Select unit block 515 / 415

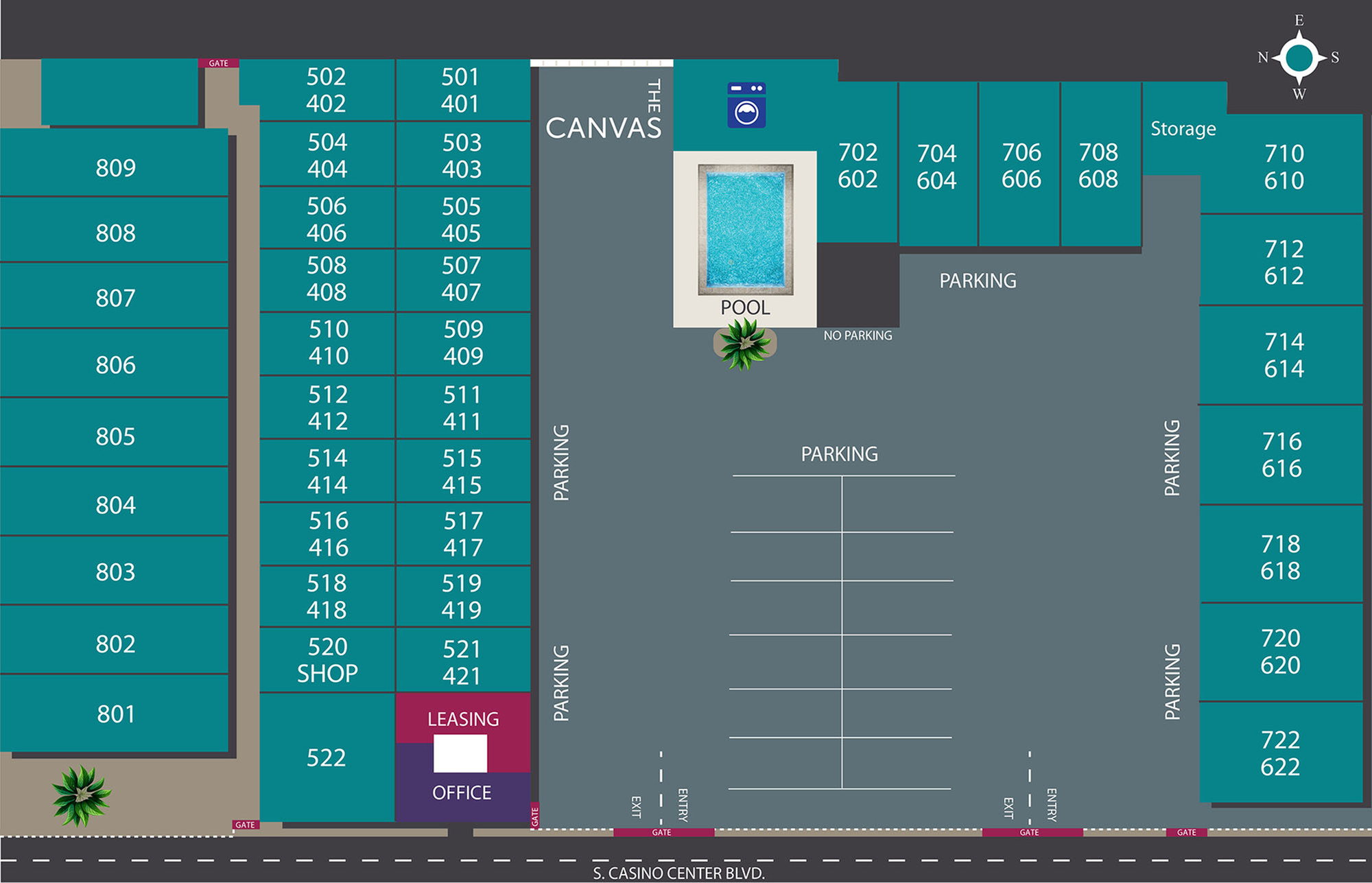point(463,471)
